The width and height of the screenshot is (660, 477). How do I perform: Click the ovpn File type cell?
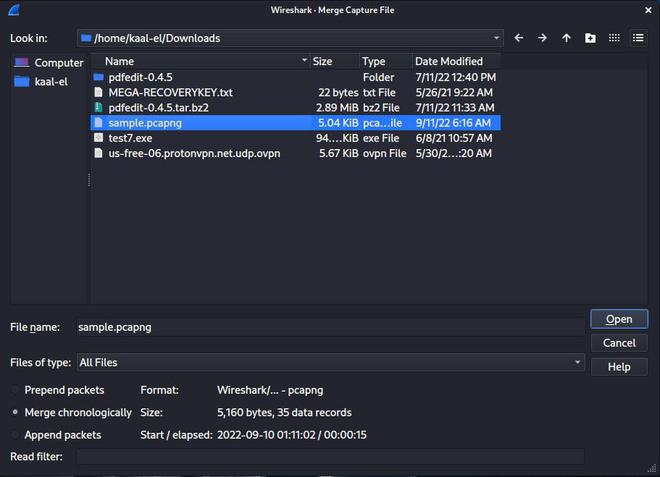pyautogui.click(x=385, y=153)
